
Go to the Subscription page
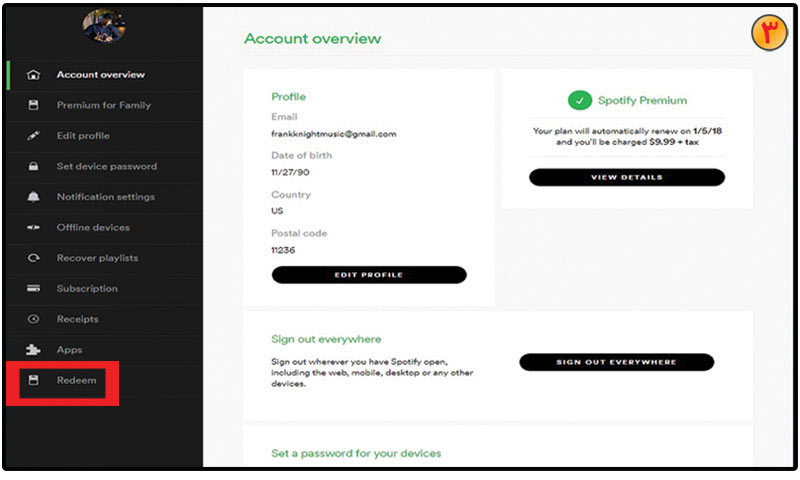(106, 289)
